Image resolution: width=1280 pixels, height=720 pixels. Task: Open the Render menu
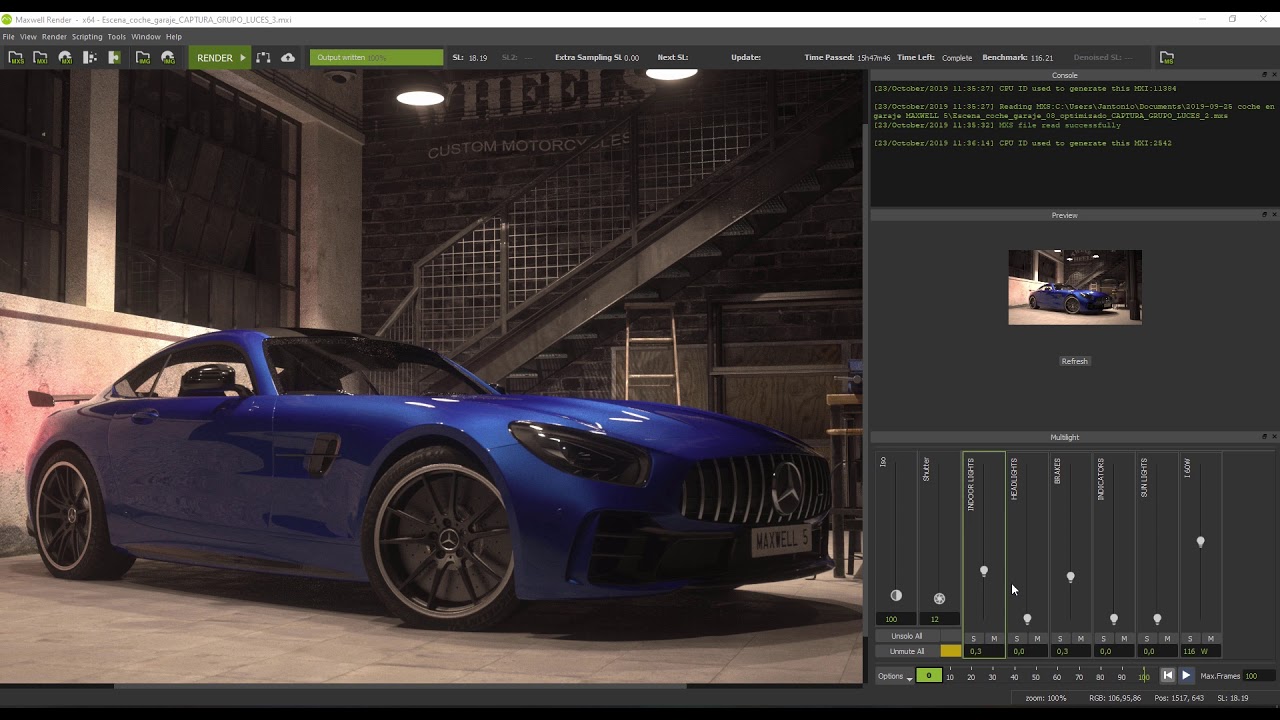(x=54, y=37)
